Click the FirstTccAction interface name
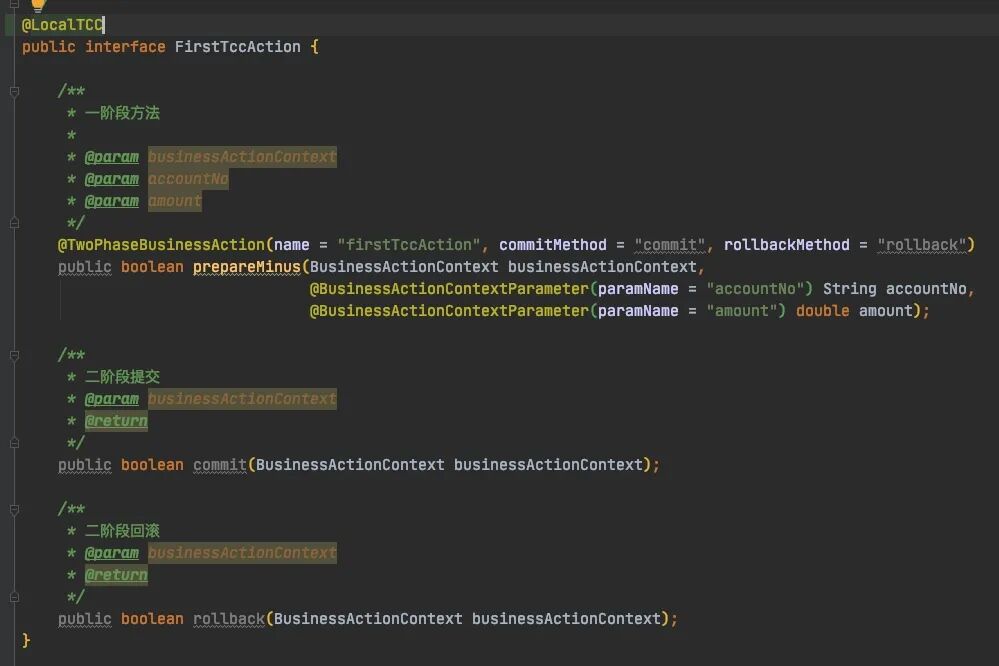Image resolution: width=999 pixels, height=666 pixels. [237, 47]
